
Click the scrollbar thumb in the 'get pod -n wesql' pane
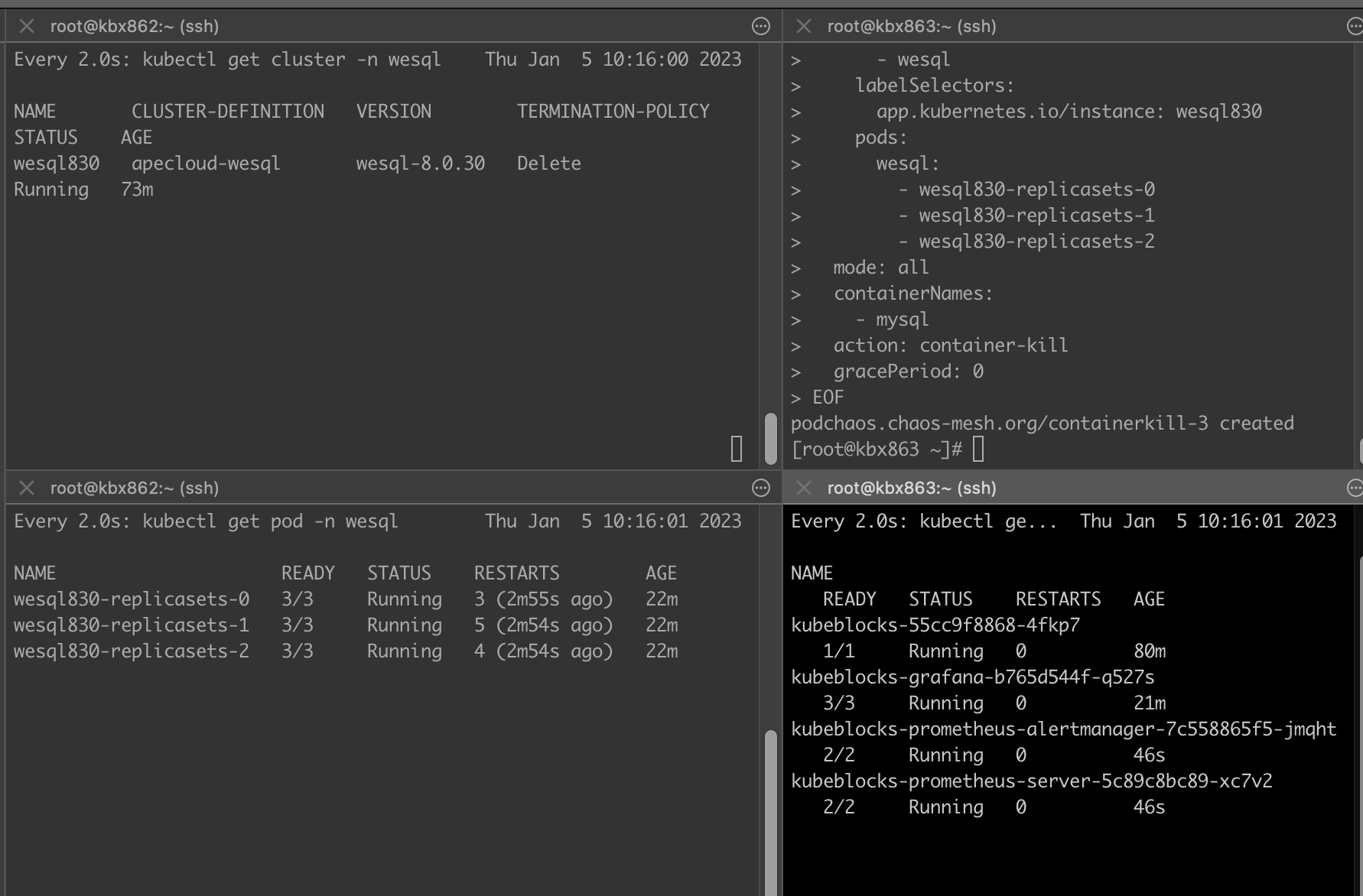click(771, 813)
